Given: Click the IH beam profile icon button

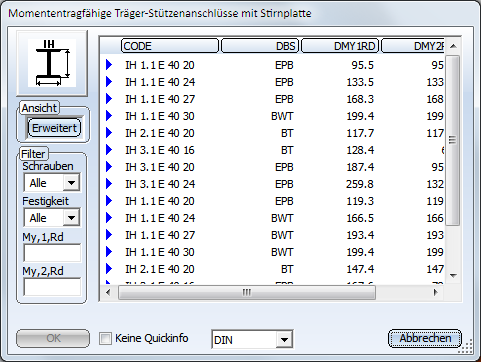Looking at the screenshot, I should pos(52,63).
